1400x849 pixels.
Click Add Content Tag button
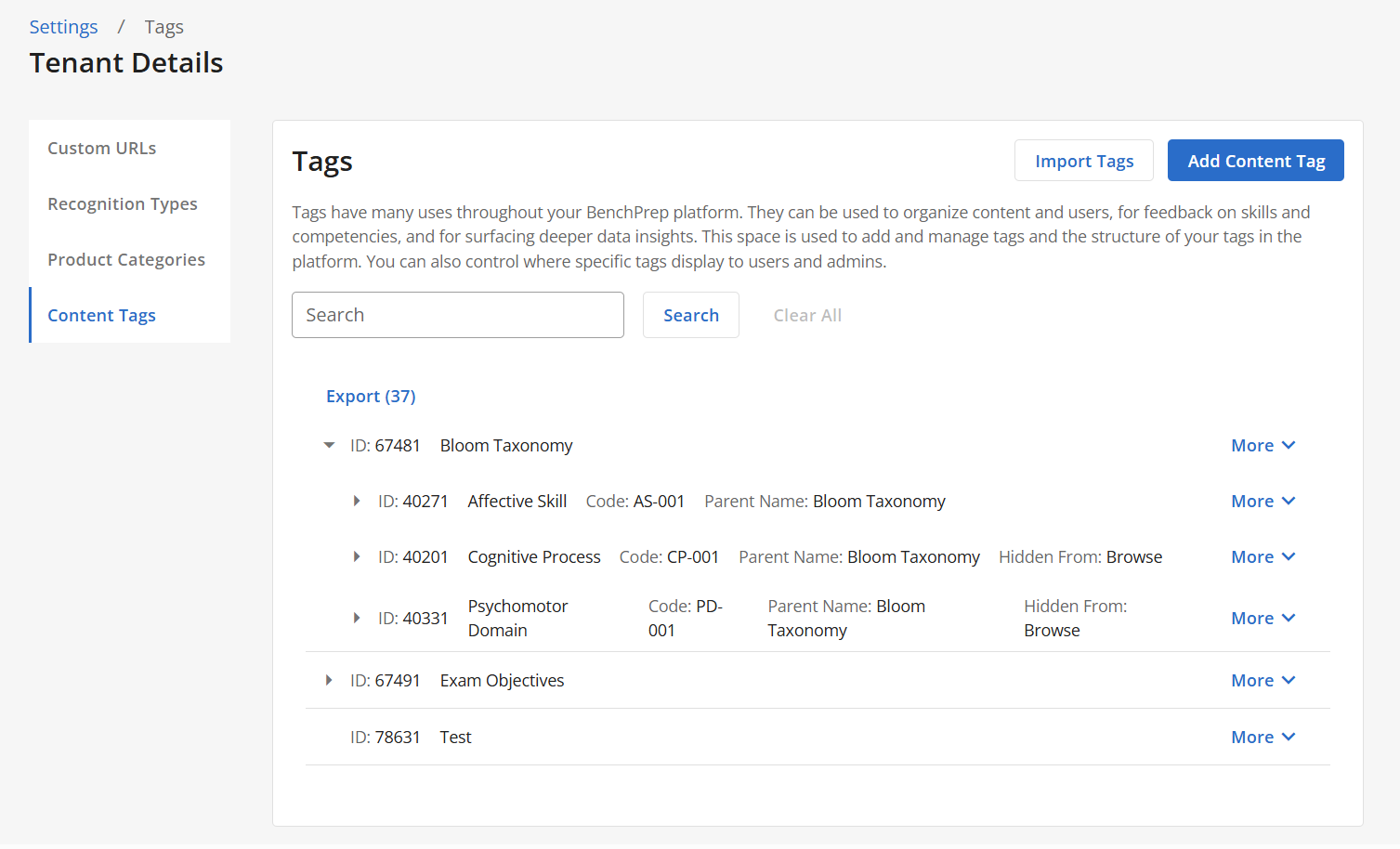[1256, 161]
